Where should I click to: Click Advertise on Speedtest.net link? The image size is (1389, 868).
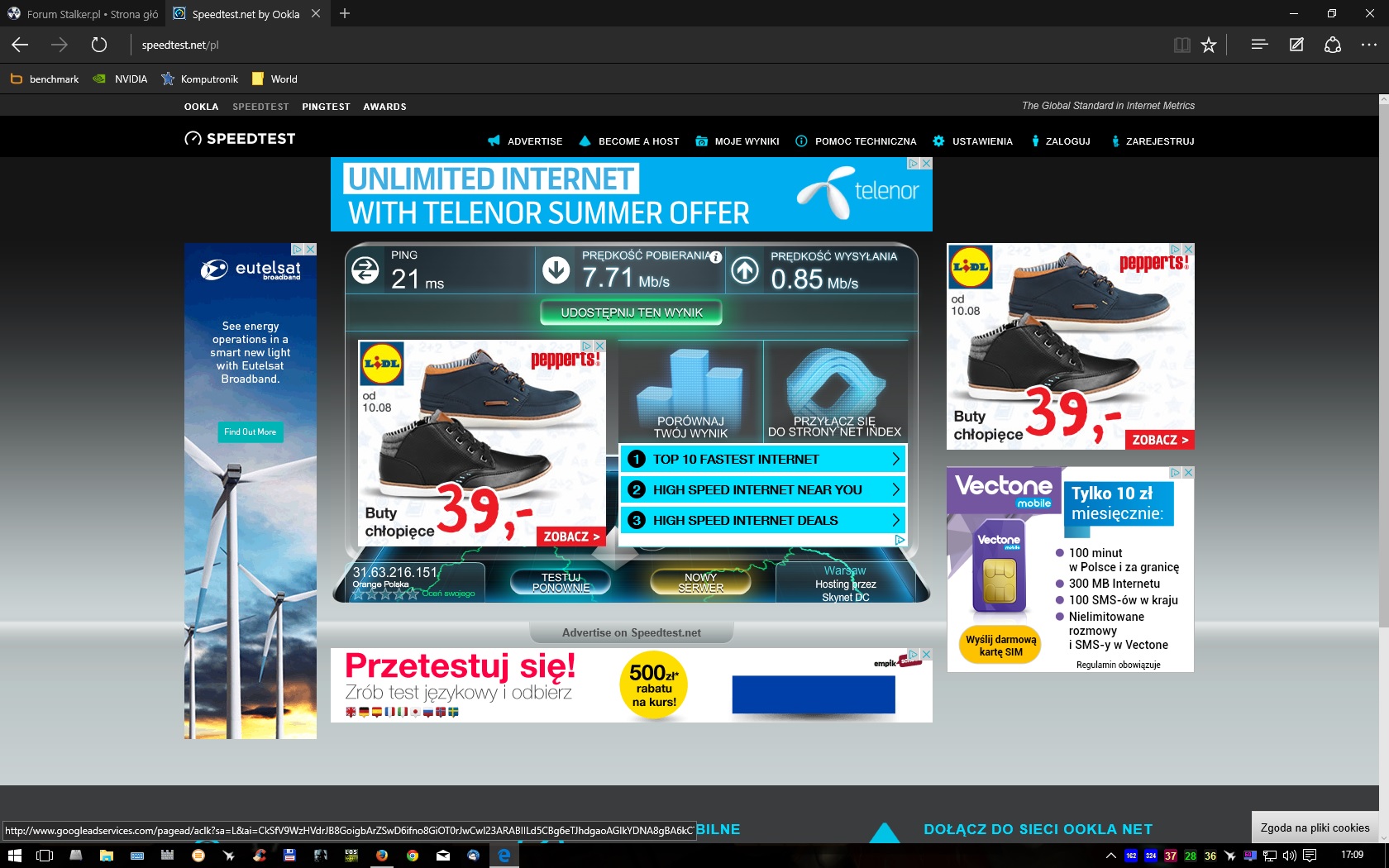tap(631, 632)
